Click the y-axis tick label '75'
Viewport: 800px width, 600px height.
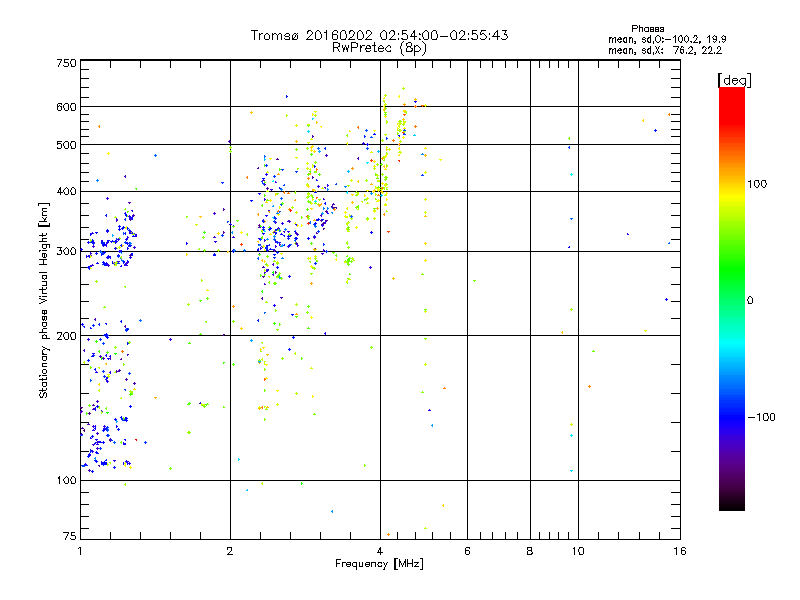(70, 536)
